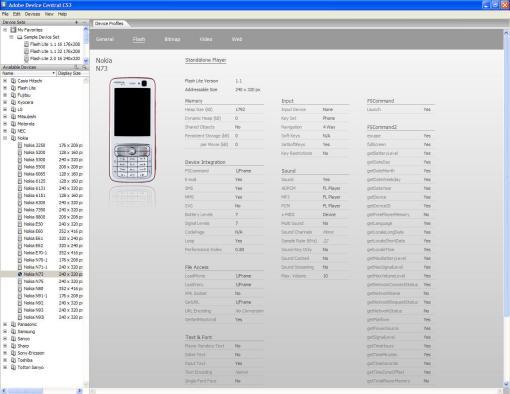Click the Nokia N73 phone image
The height and width of the screenshot is (394, 510).
point(132,130)
